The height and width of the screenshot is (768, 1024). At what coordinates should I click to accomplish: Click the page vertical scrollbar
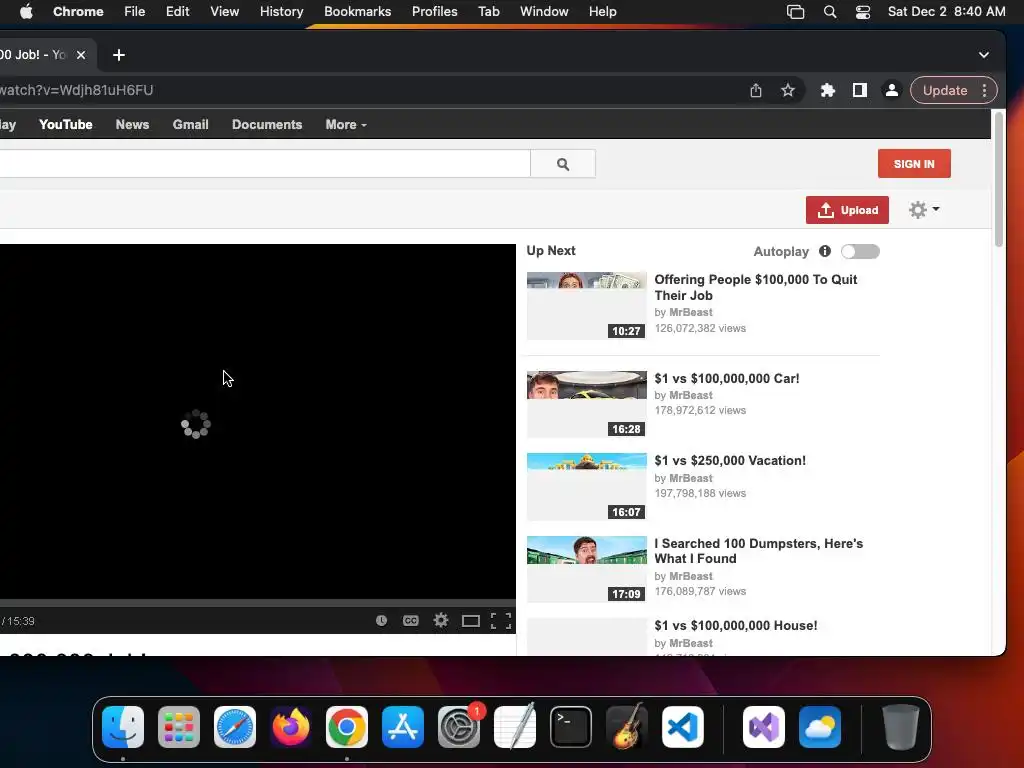998,180
